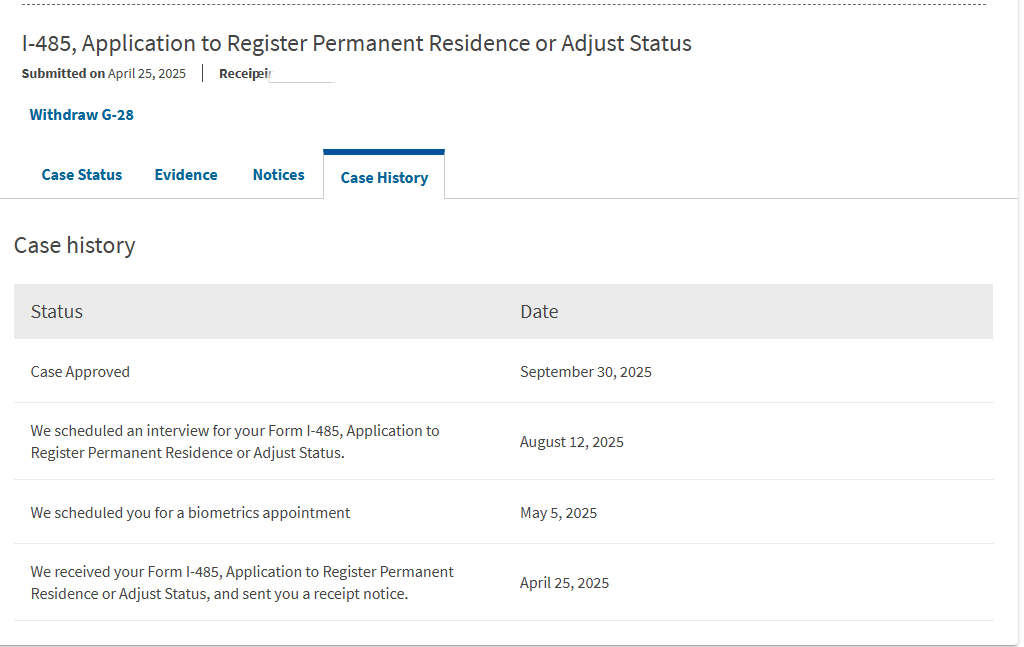1024x647 pixels.
Task: Select the biometrics appointment status entry
Action: (x=190, y=513)
